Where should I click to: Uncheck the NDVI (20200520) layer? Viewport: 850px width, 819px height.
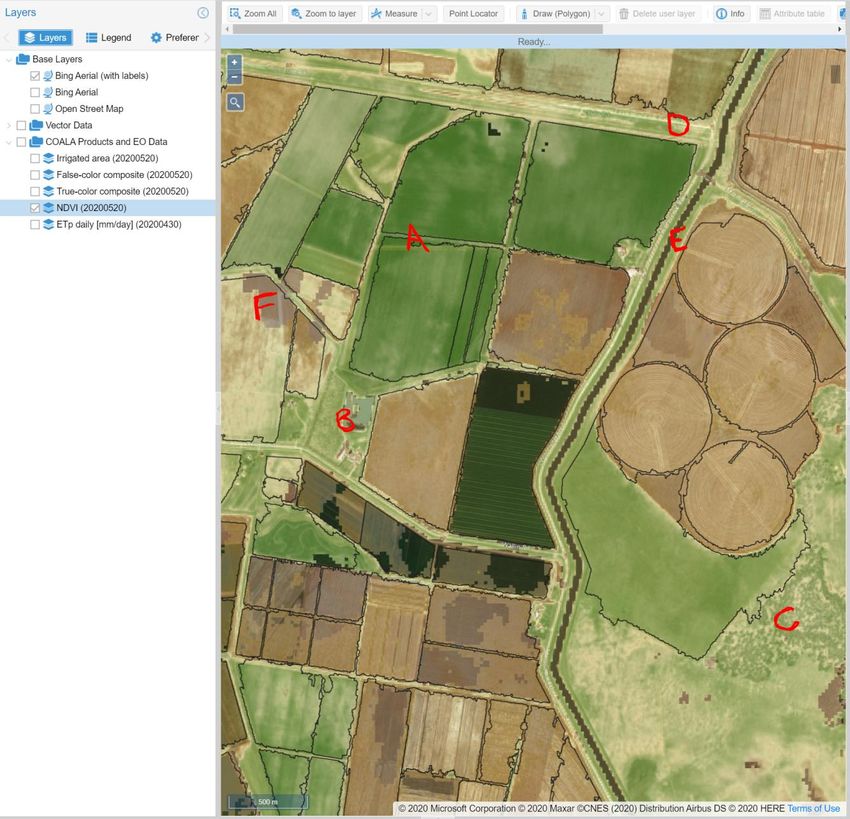[35, 208]
